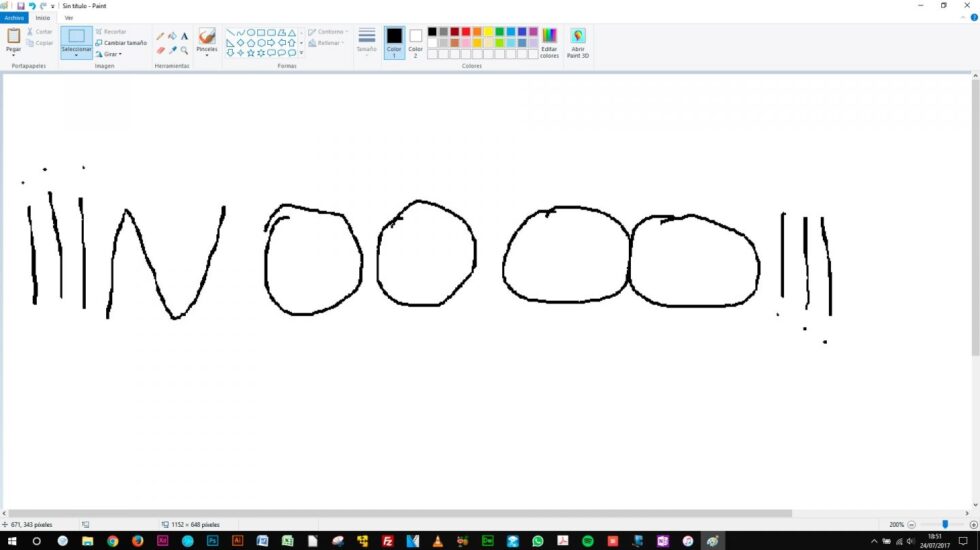Select the Eraser tool
980x550 pixels.
coord(160,50)
